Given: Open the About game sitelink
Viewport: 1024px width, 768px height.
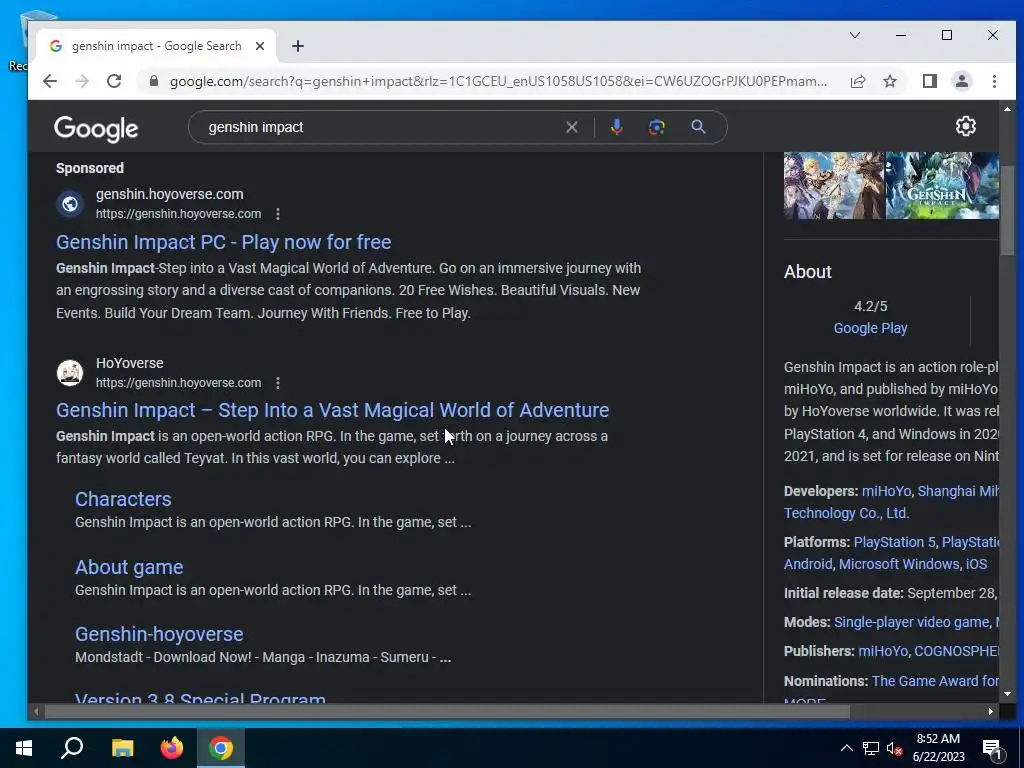Looking at the screenshot, I should pos(129,567).
